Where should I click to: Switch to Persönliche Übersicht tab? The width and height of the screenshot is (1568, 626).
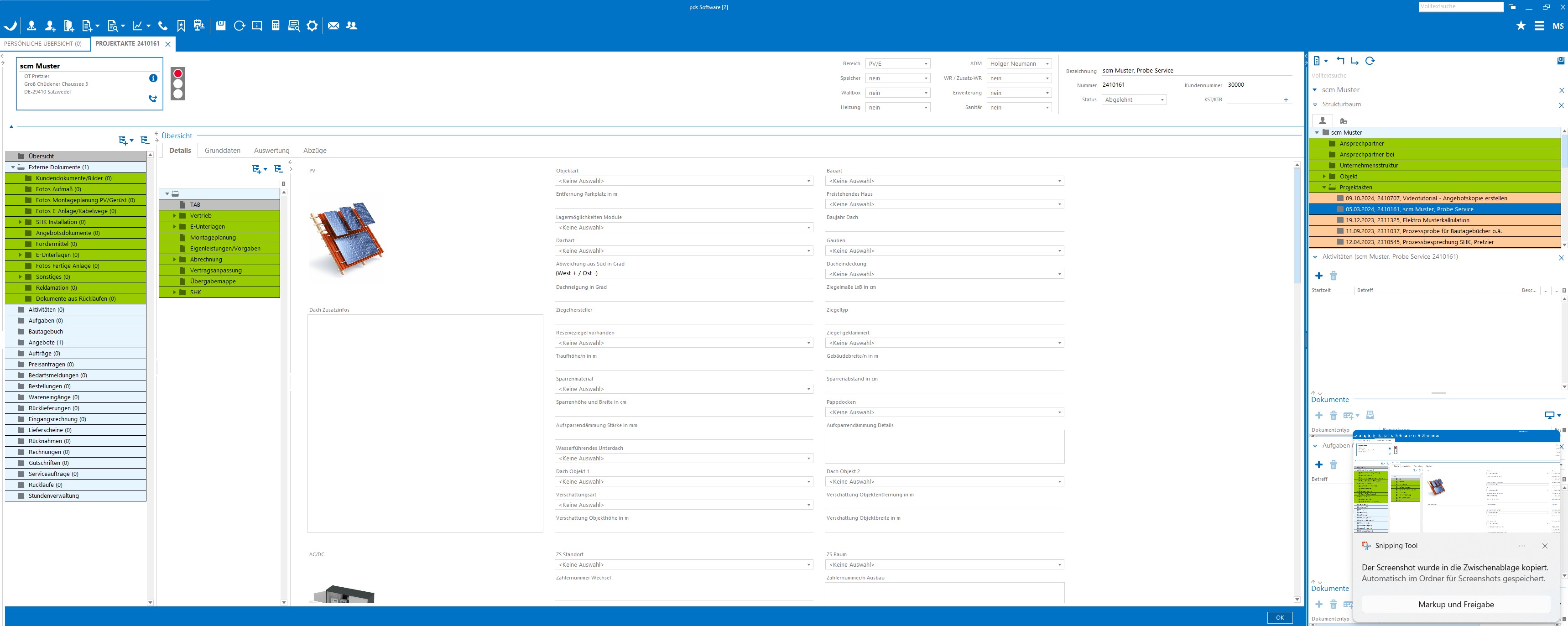pyautogui.click(x=42, y=44)
